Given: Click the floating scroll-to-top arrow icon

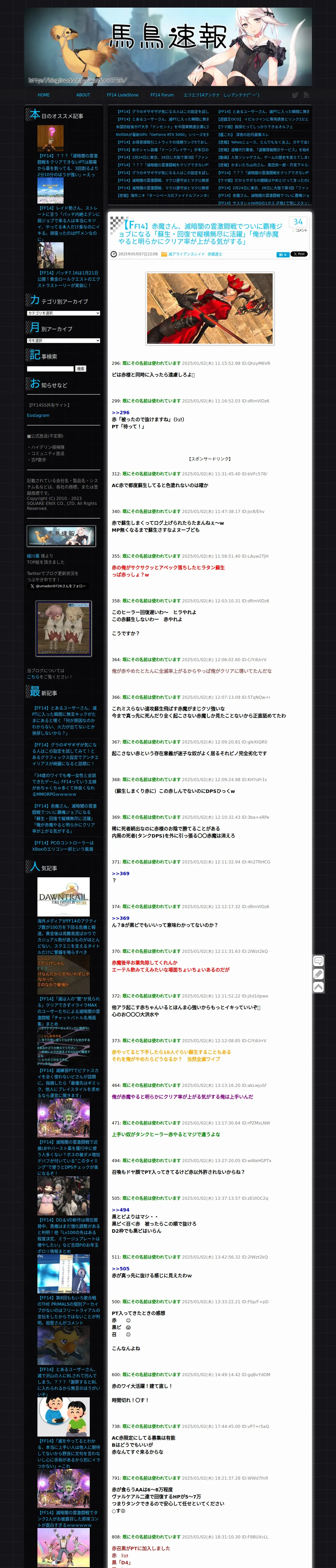Looking at the screenshot, I should [318, 987].
